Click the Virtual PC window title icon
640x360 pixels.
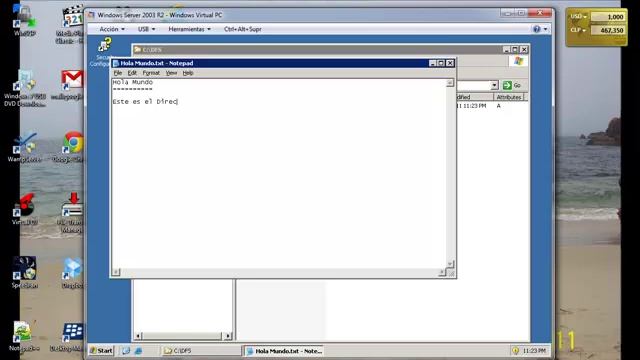(91, 15)
